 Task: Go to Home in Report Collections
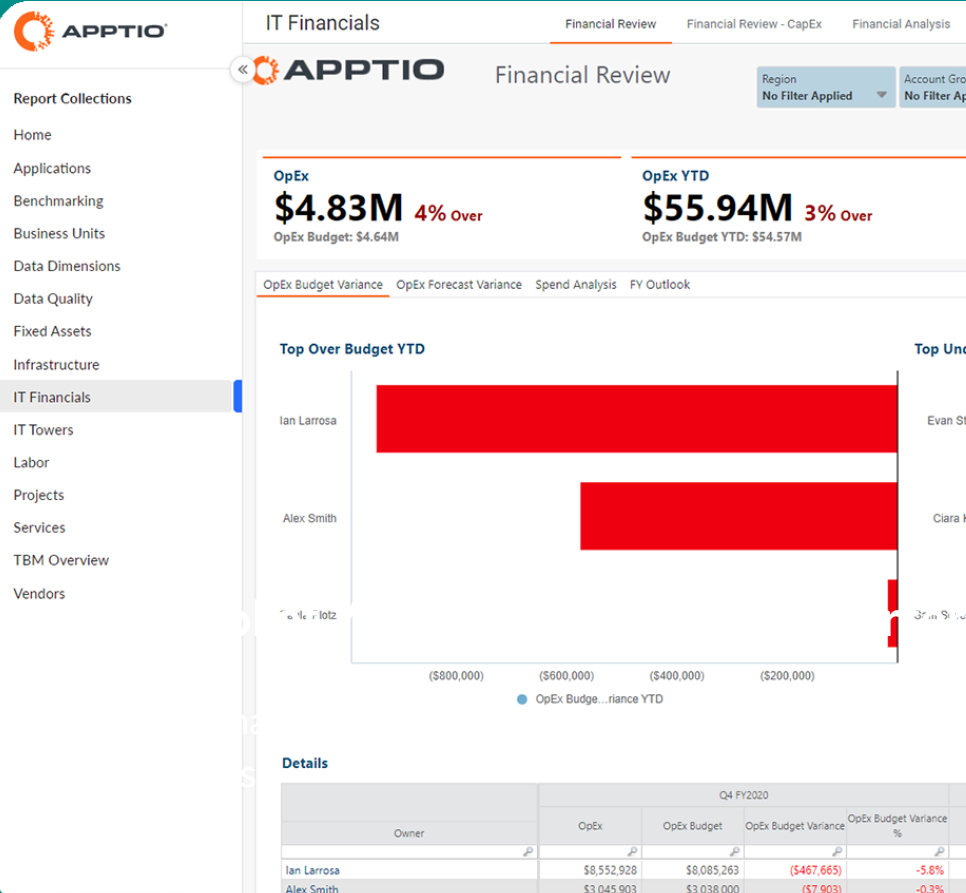click(33, 135)
